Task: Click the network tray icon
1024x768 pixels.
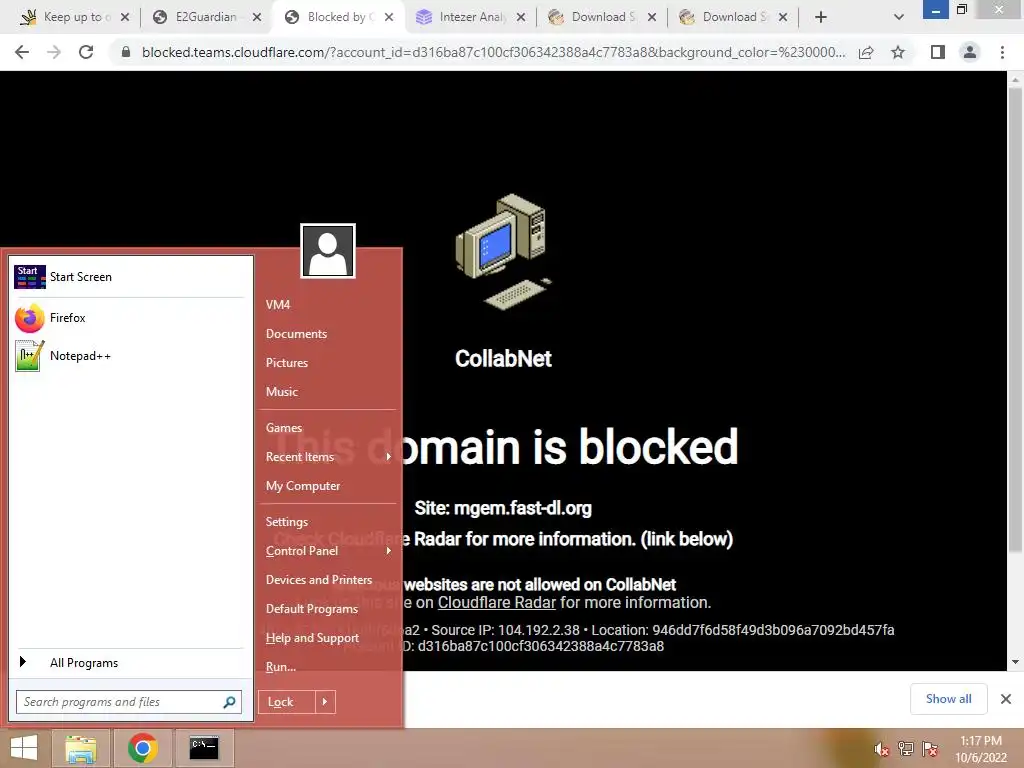Action: 906,749
